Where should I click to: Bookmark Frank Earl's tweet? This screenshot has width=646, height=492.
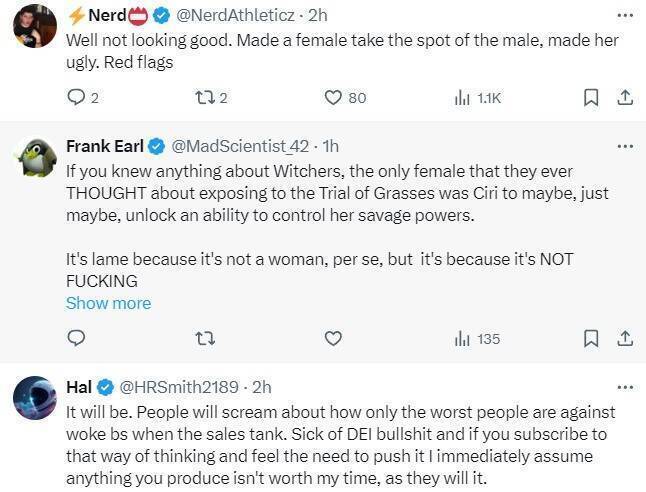click(591, 339)
